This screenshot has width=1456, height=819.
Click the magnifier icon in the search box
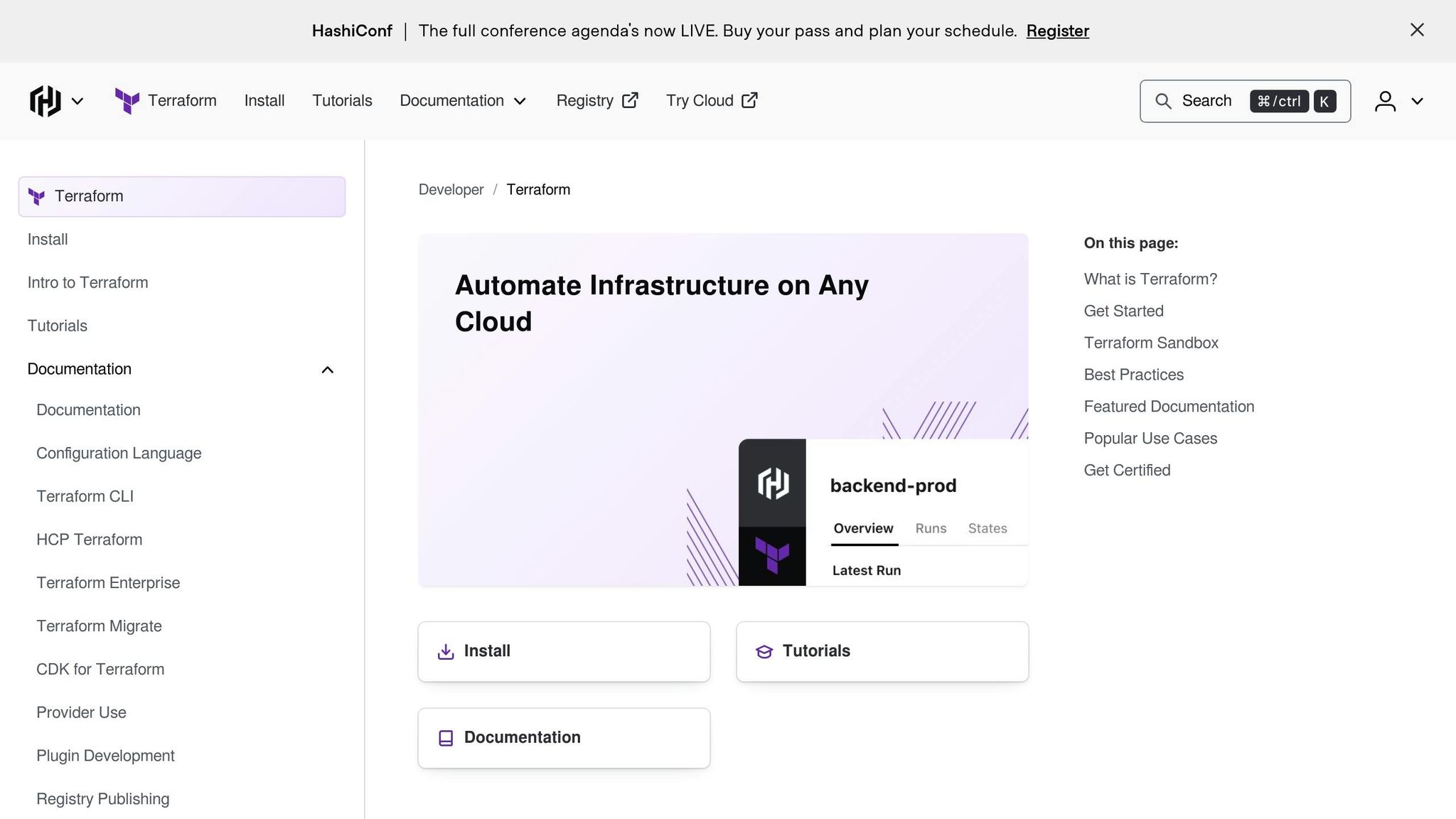pos(1163,101)
